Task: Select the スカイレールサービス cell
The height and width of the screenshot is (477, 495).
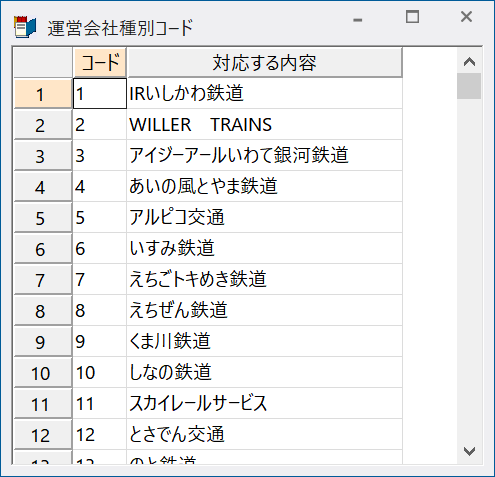Action: click(264, 403)
